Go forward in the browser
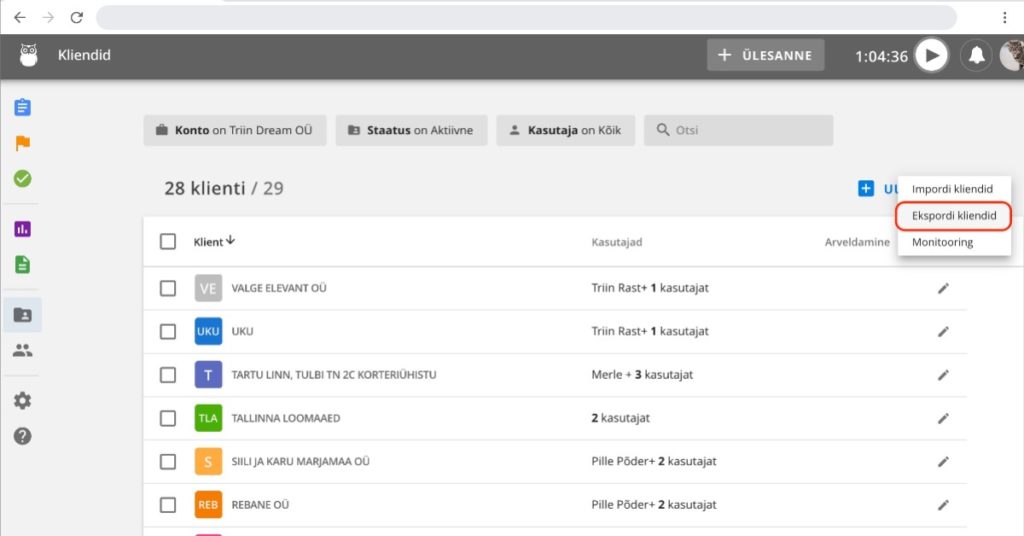This screenshot has width=1024, height=536. pos(48,18)
